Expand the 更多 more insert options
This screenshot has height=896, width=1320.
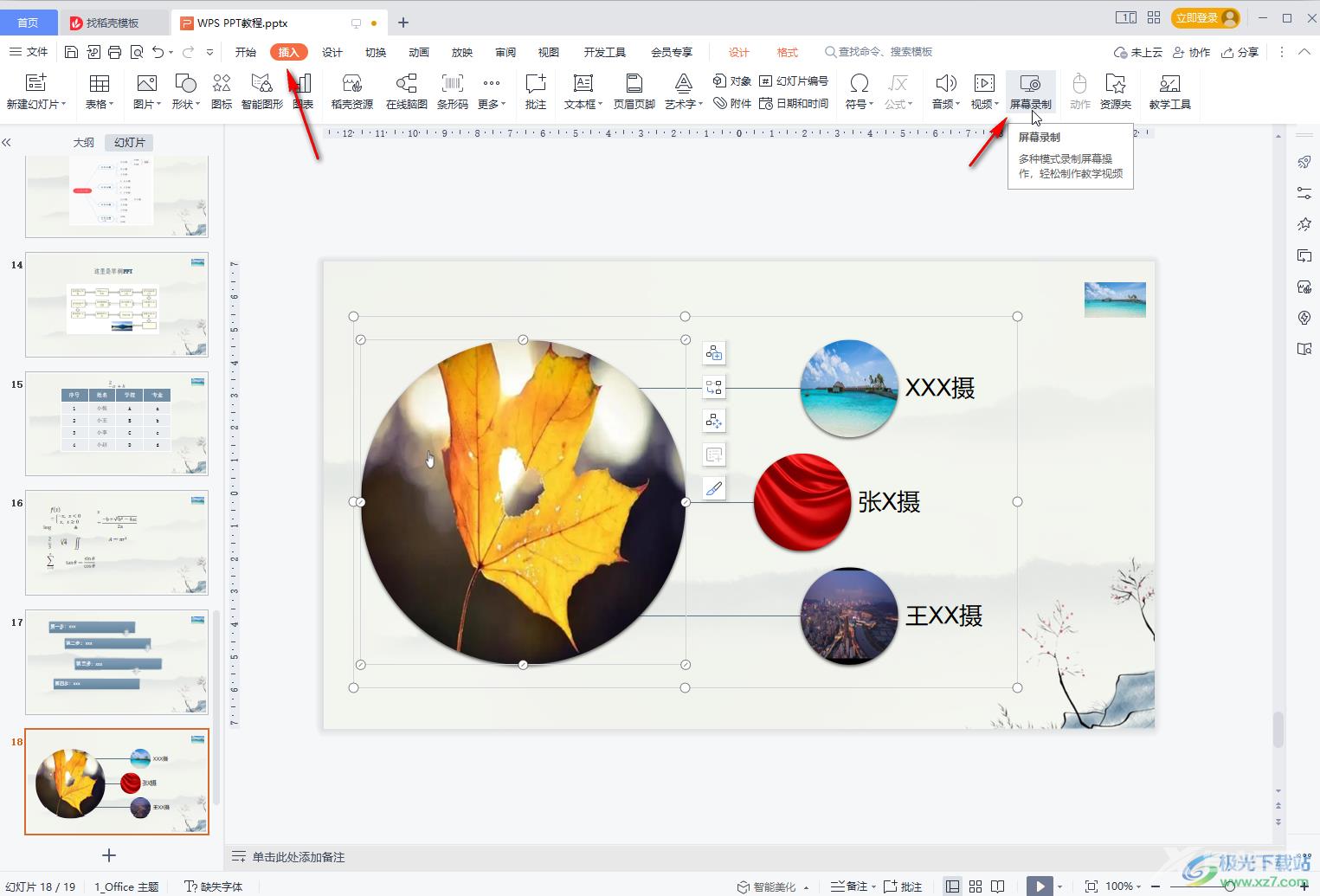tap(491, 92)
